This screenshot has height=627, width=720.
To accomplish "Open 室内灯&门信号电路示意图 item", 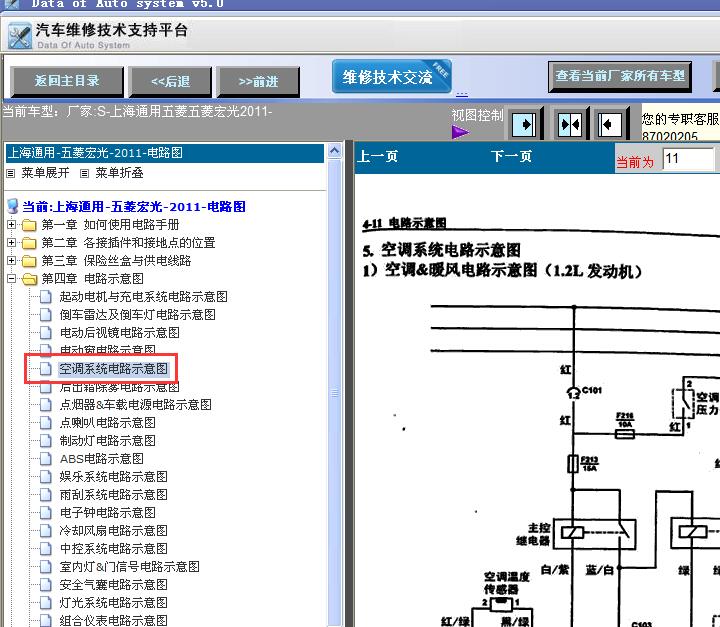I will [x=129, y=566].
